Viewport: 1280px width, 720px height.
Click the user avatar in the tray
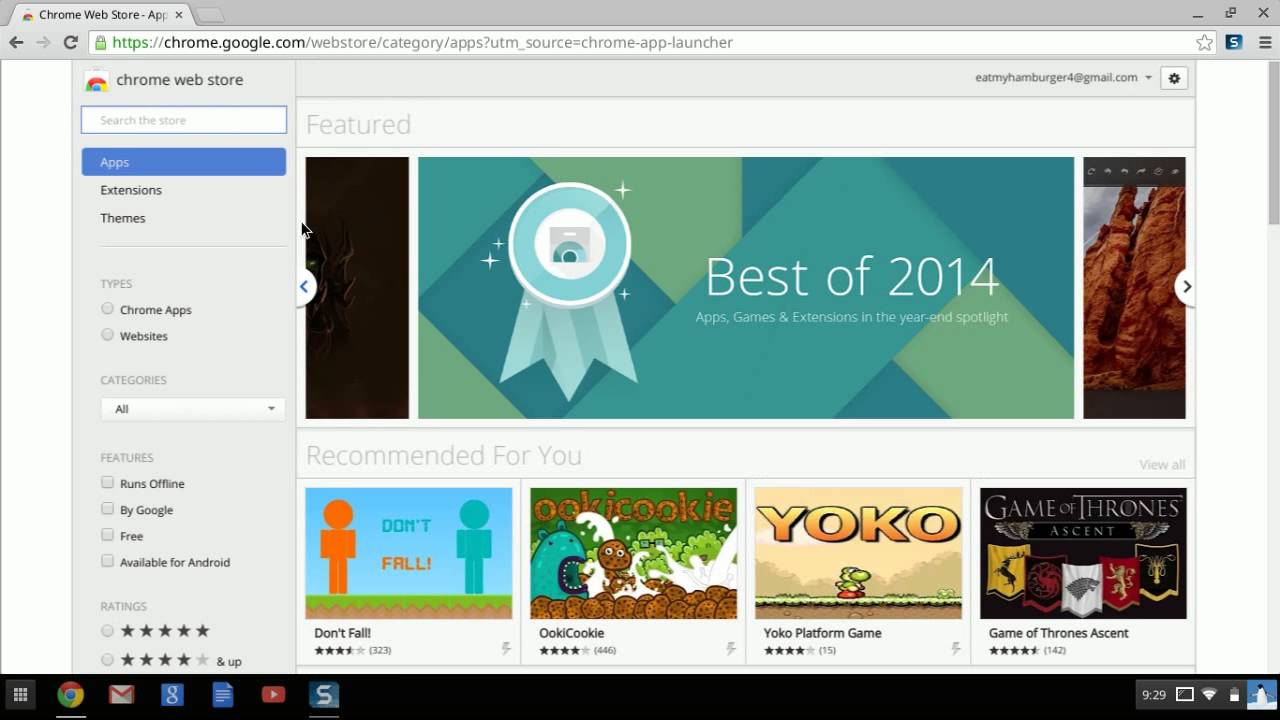coord(1262,695)
